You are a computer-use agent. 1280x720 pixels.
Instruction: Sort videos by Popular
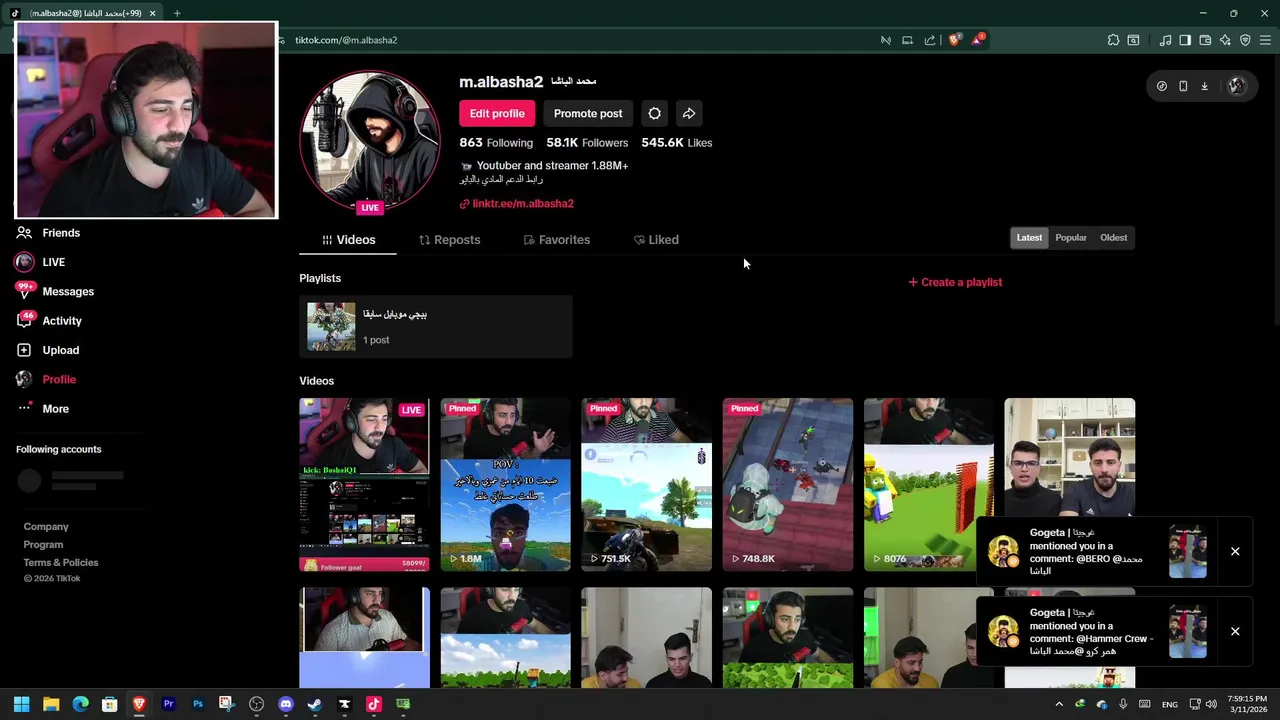[x=1070, y=238]
